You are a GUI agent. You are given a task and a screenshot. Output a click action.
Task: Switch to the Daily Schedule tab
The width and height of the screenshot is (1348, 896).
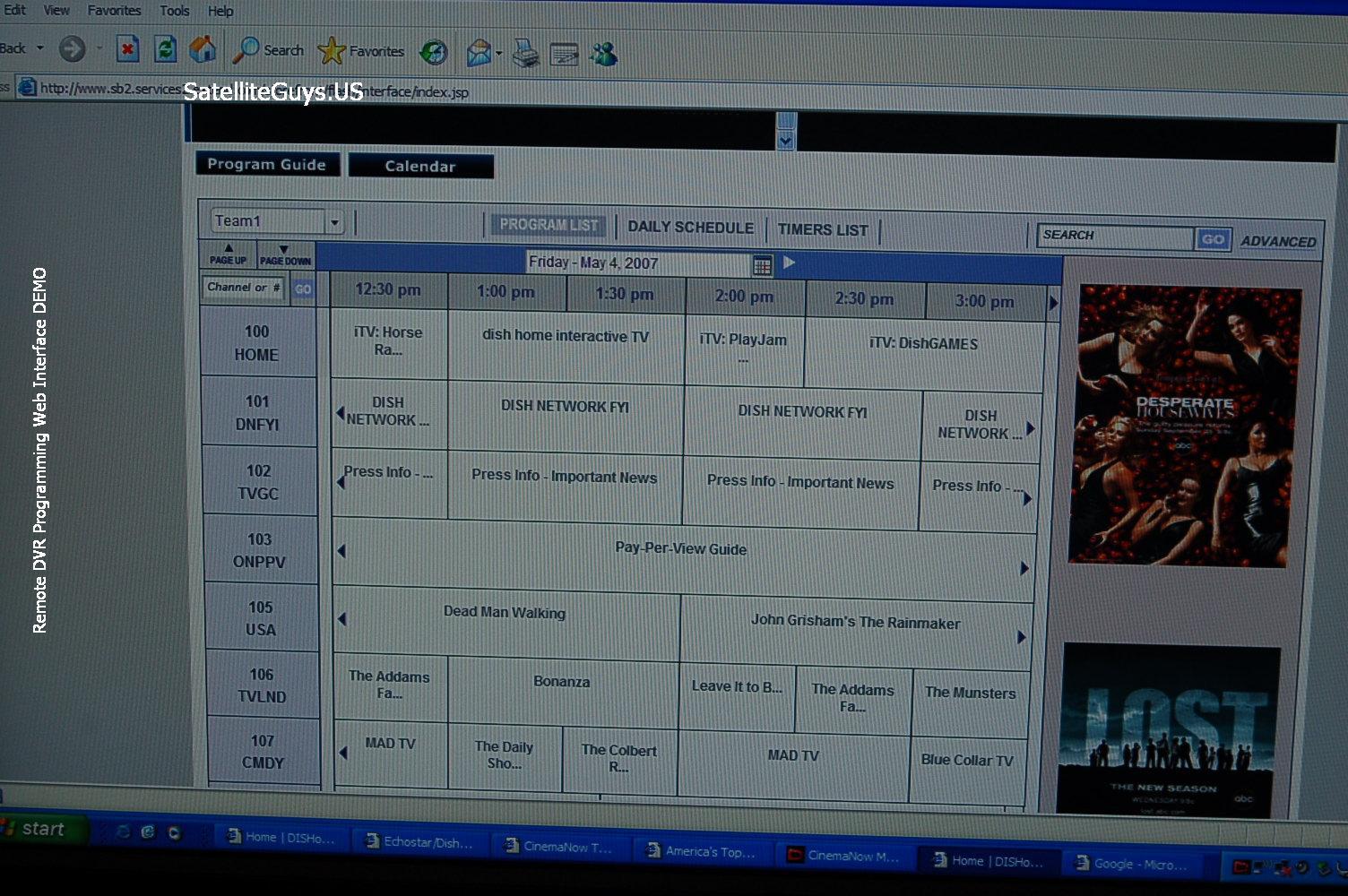[x=690, y=228]
